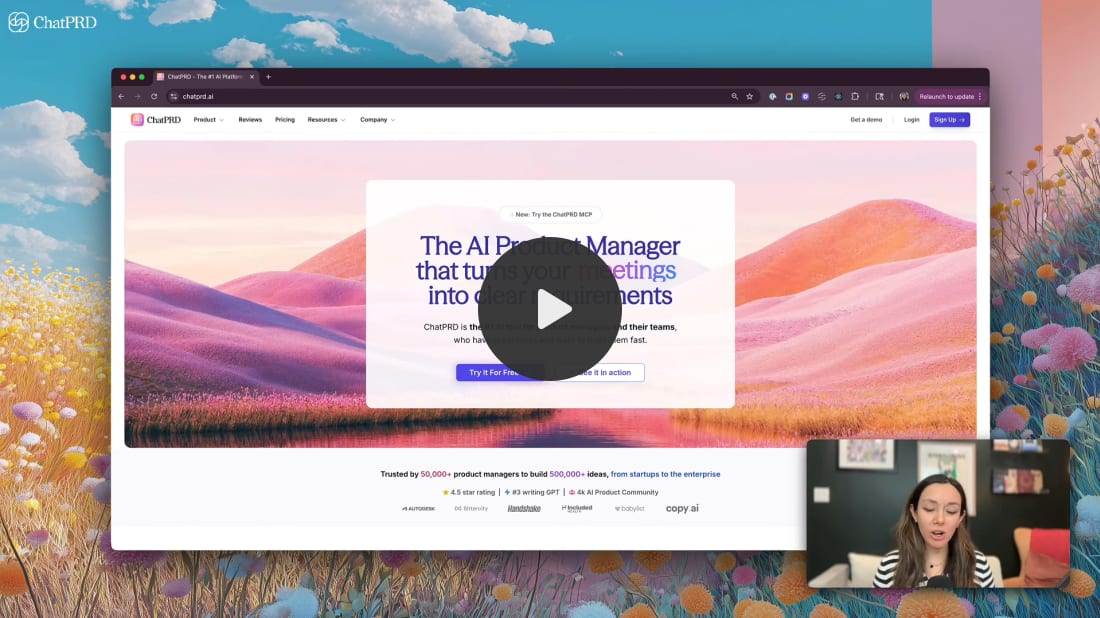The image size is (1100, 618).
Task: Click the ChatPRD watermark logo in video corner
Action: [x=53, y=22]
